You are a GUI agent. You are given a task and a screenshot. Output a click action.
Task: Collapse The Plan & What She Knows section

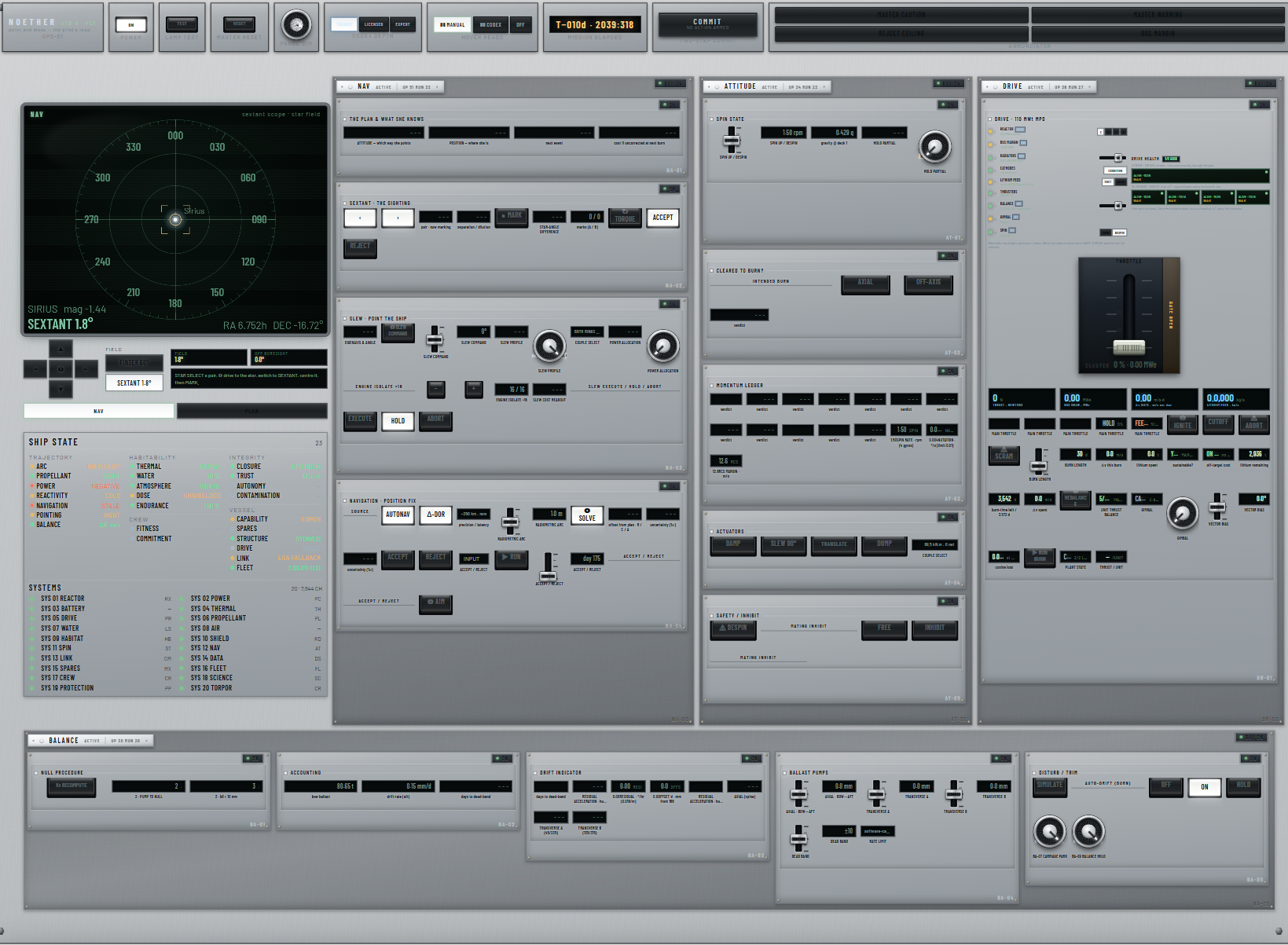[345, 119]
